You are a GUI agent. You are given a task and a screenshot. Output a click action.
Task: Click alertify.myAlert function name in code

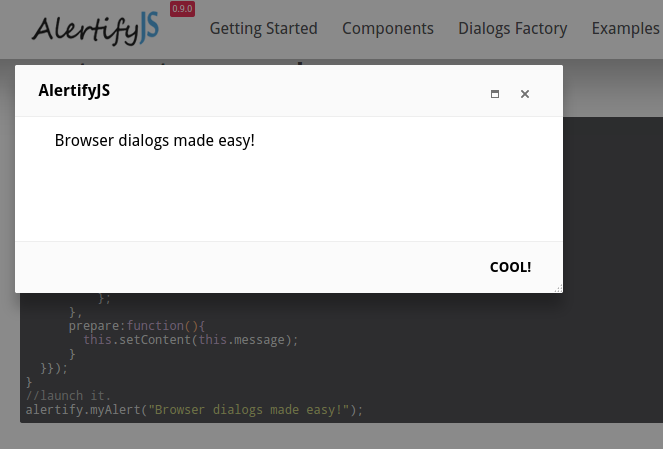tap(83, 410)
